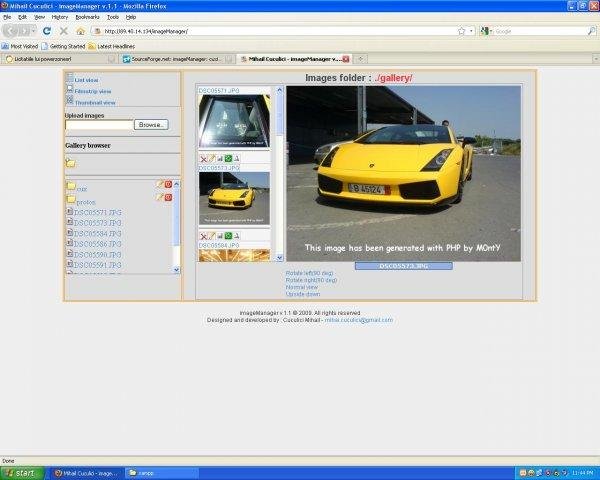The image size is (600, 480).
Task: Open the Bookmarks menu
Action: tap(87, 17)
